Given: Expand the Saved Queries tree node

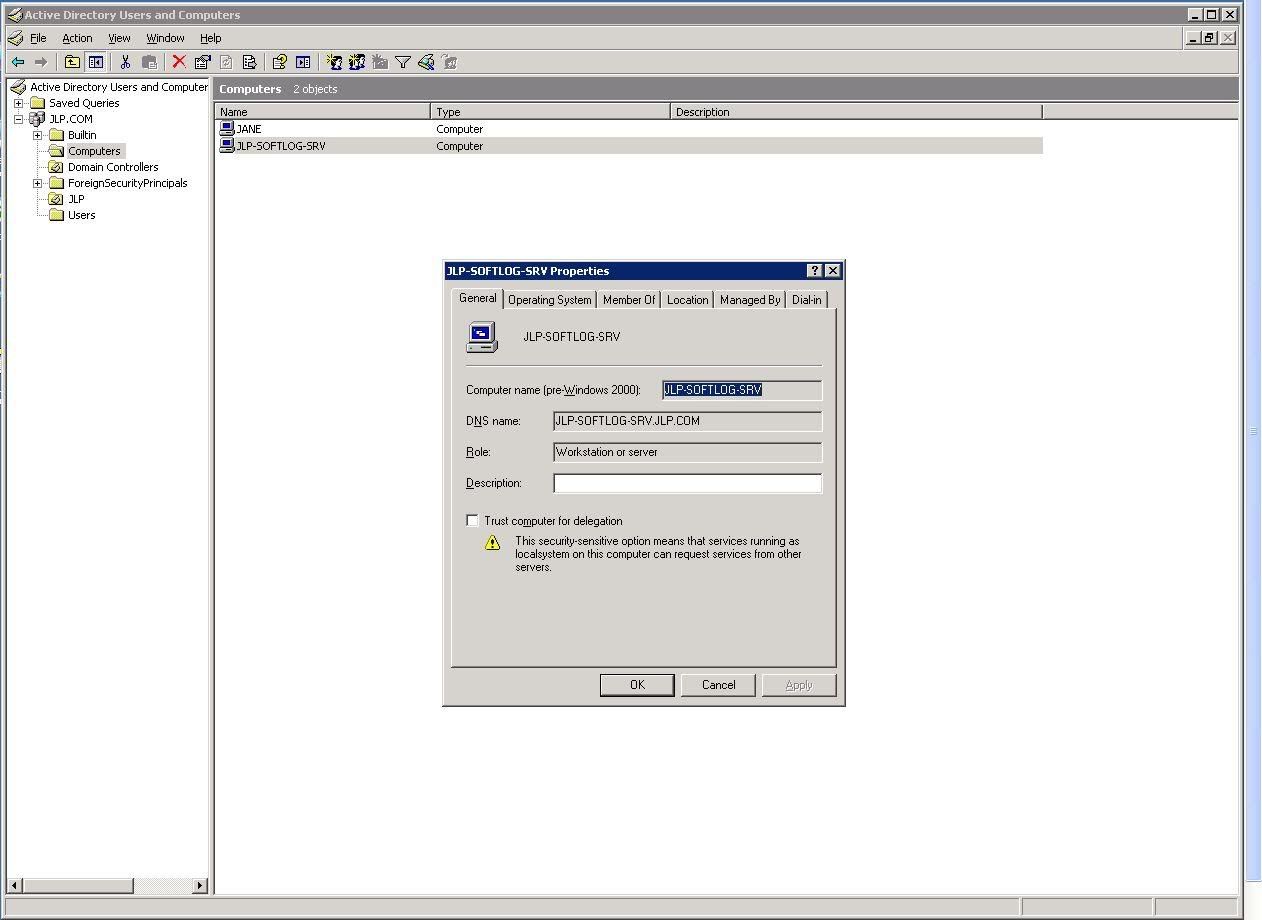Looking at the screenshot, I should coord(19,103).
